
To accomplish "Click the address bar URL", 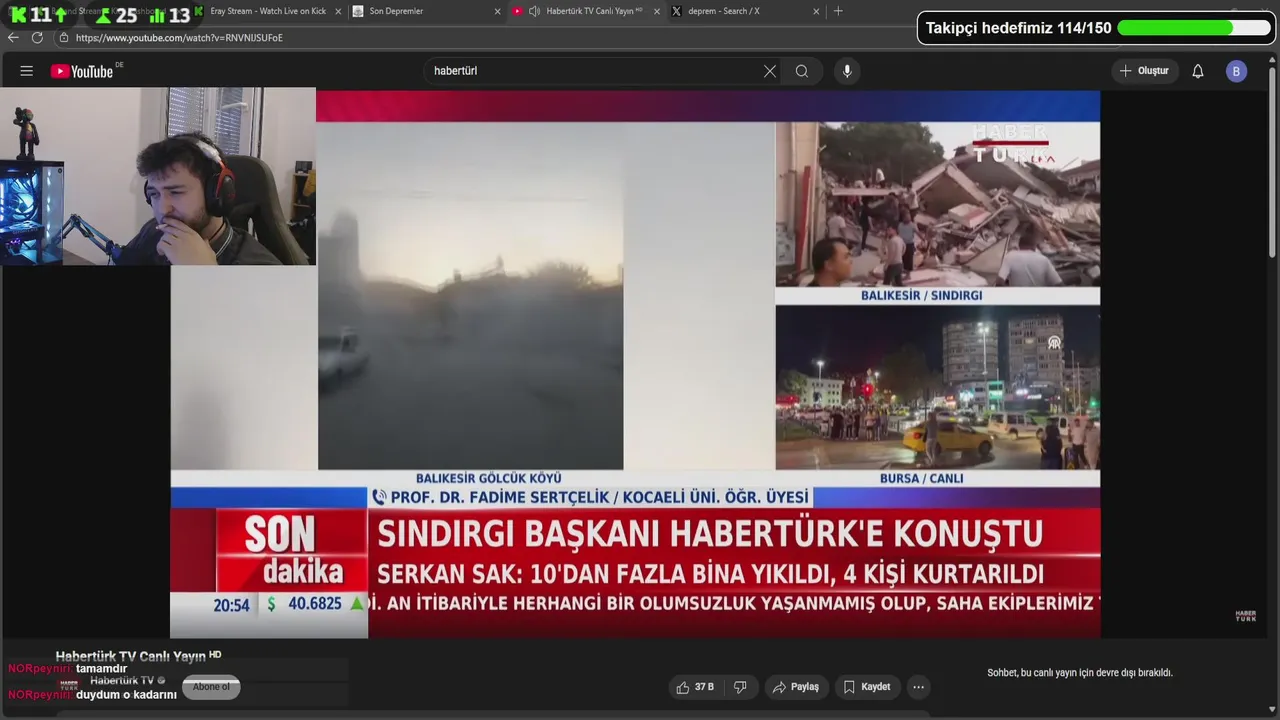I will point(179,38).
